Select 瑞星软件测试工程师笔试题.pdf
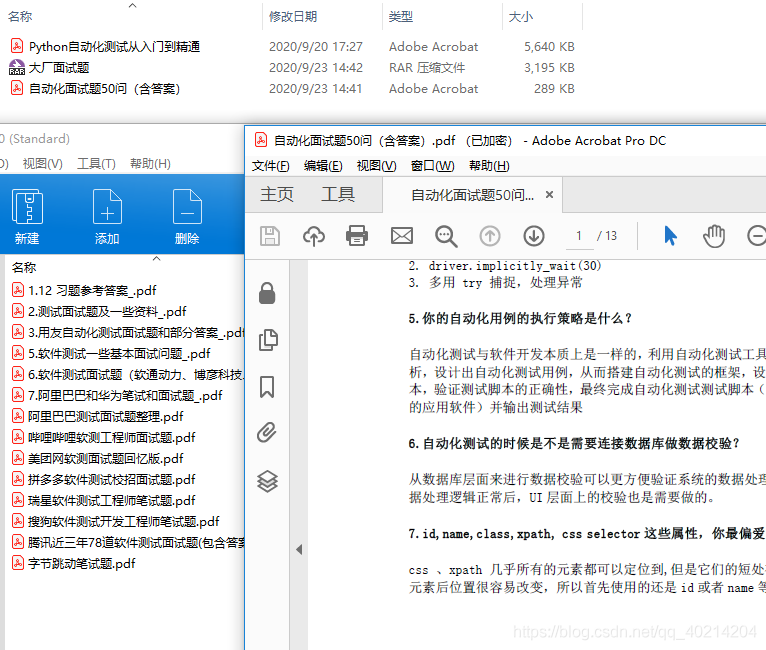Image resolution: width=766 pixels, height=650 pixels. (111, 501)
